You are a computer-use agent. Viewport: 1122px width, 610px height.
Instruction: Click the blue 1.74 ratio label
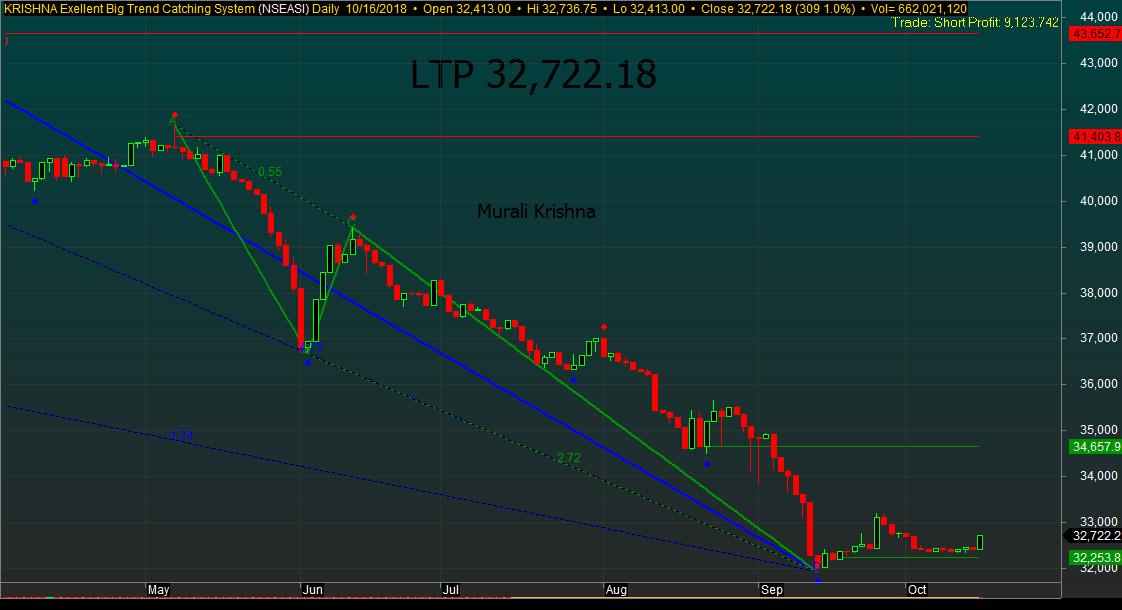(x=181, y=436)
